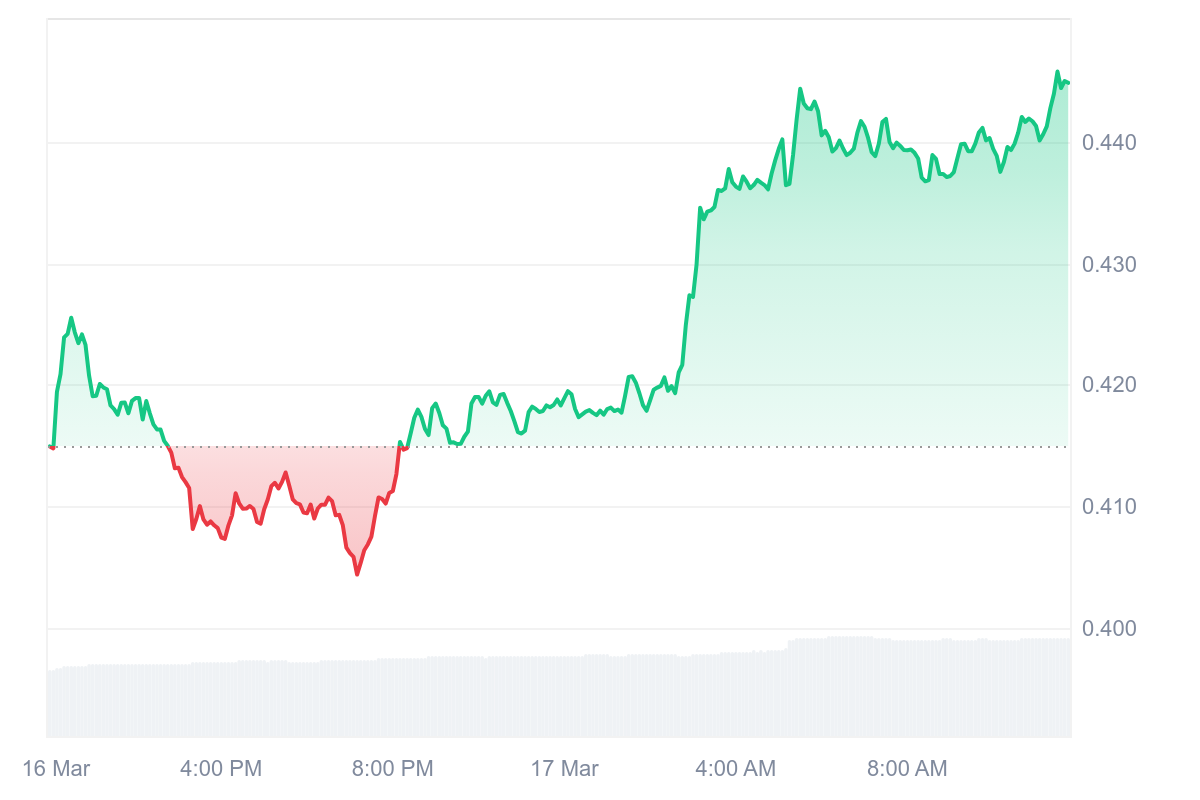The height and width of the screenshot is (800, 1200).
Task: Select the 8:00 PM time label
Action: pyautogui.click(x=392, y=769)
